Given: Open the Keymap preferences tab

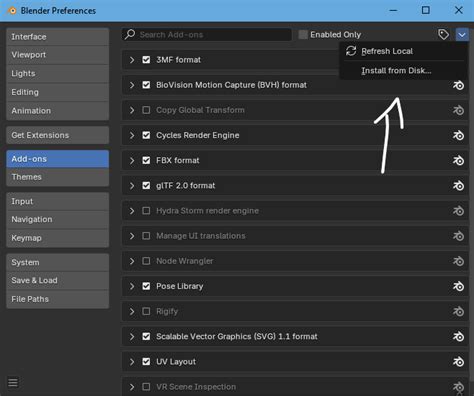Looking at the screenshot, I should (58, 238).
